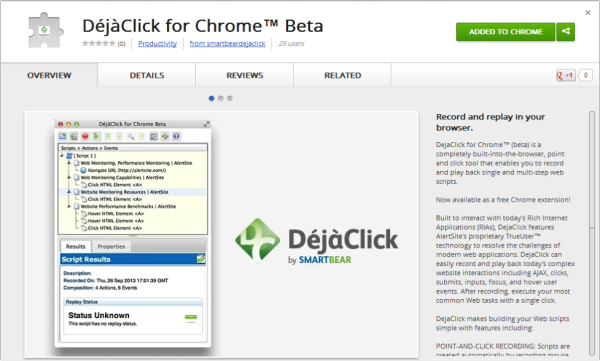Collapse the Web Monitoring, Performance Monitoring node
The image size is (600, 361).
tap(69, 163)
